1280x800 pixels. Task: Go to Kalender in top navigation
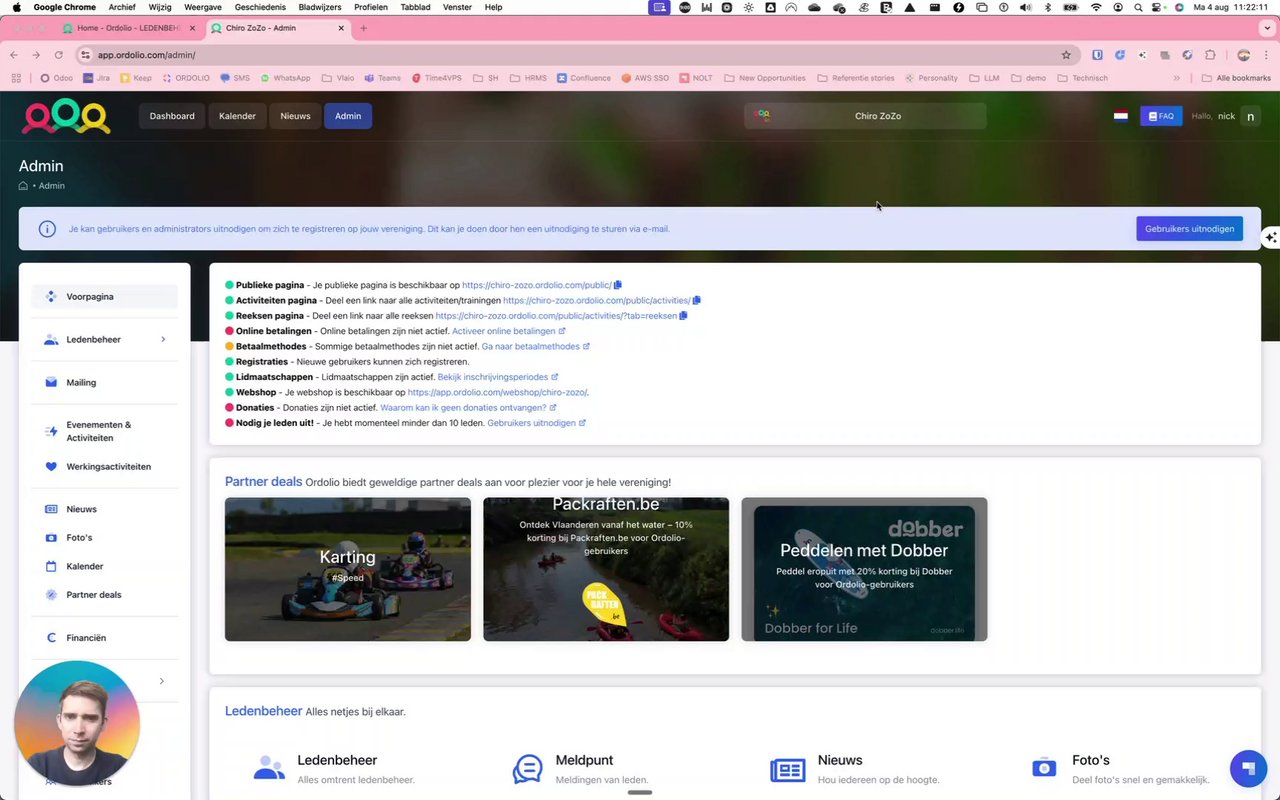click(238, 116)
